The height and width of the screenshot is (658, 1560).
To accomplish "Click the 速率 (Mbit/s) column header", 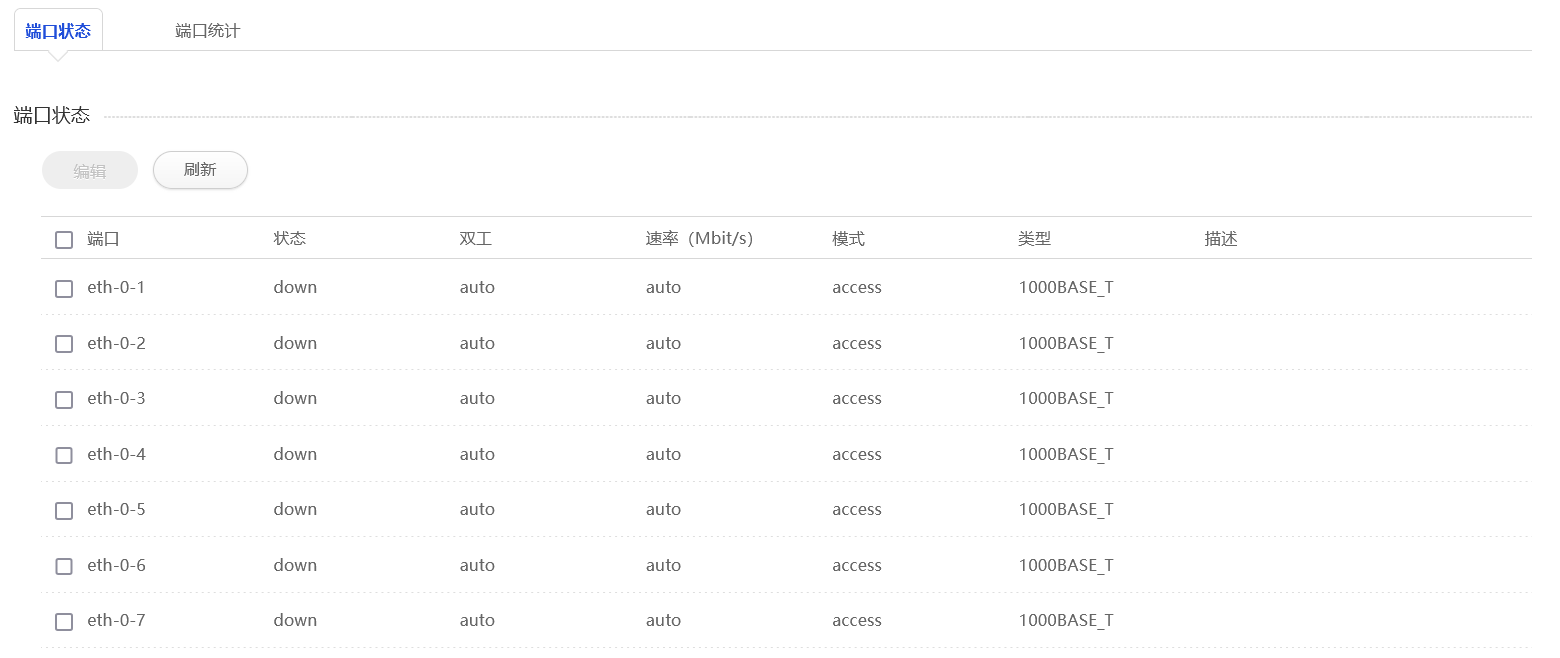I will 699,239.
